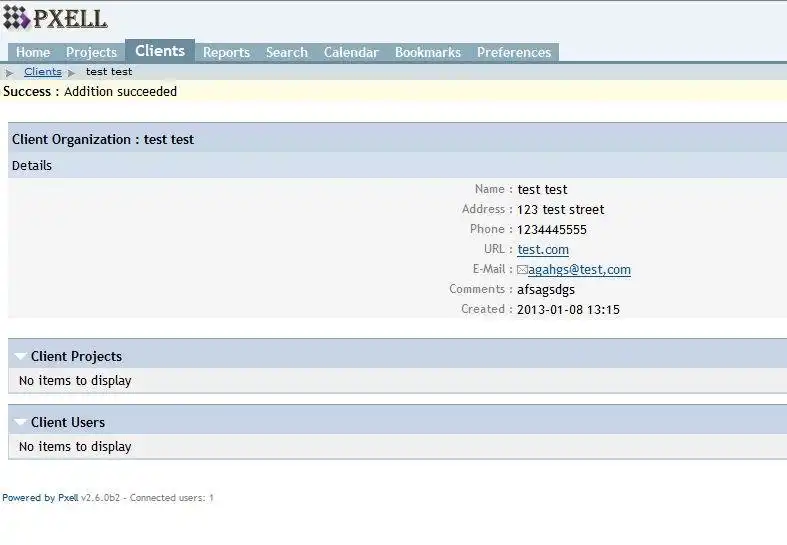The width and height of the screenshot is (787, 545).
Task: Click the 'Address :' field label
Action: coord(487,209)
